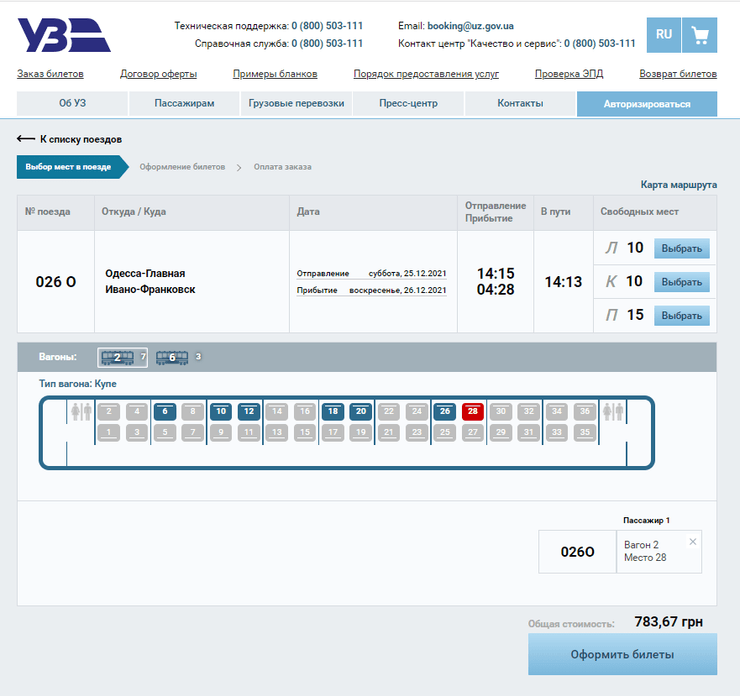740x696 pixels.
Task: Click the UZ railway logo
Action: [63, 35]
